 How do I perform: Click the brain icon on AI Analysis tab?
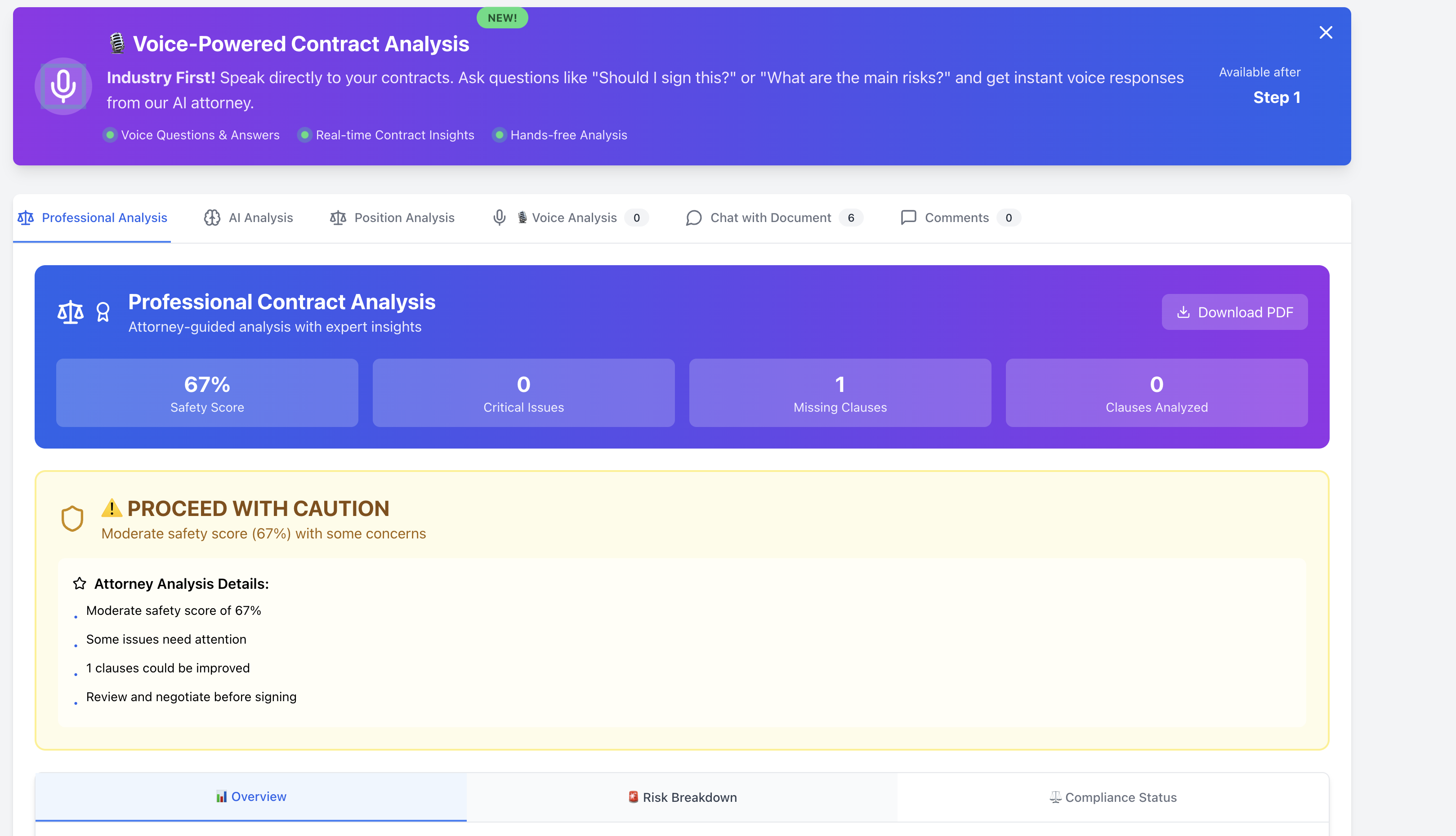tap(212, 218)
